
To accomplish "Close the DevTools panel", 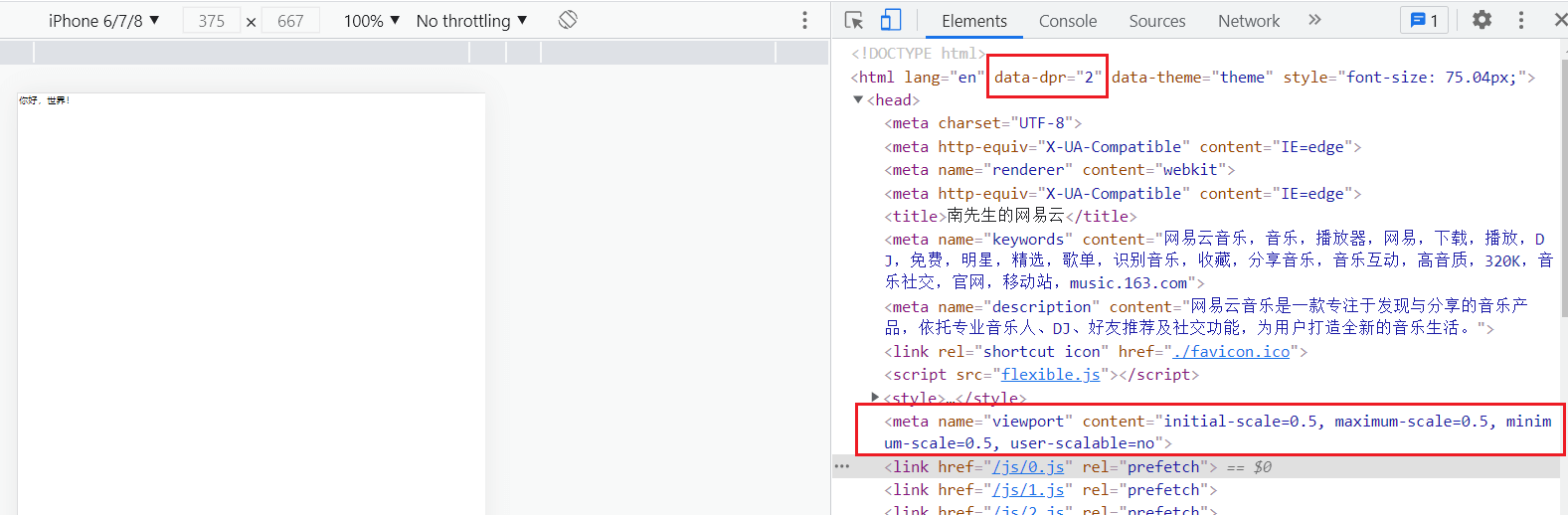I will pyautogui.click(x=1559, y=20).
